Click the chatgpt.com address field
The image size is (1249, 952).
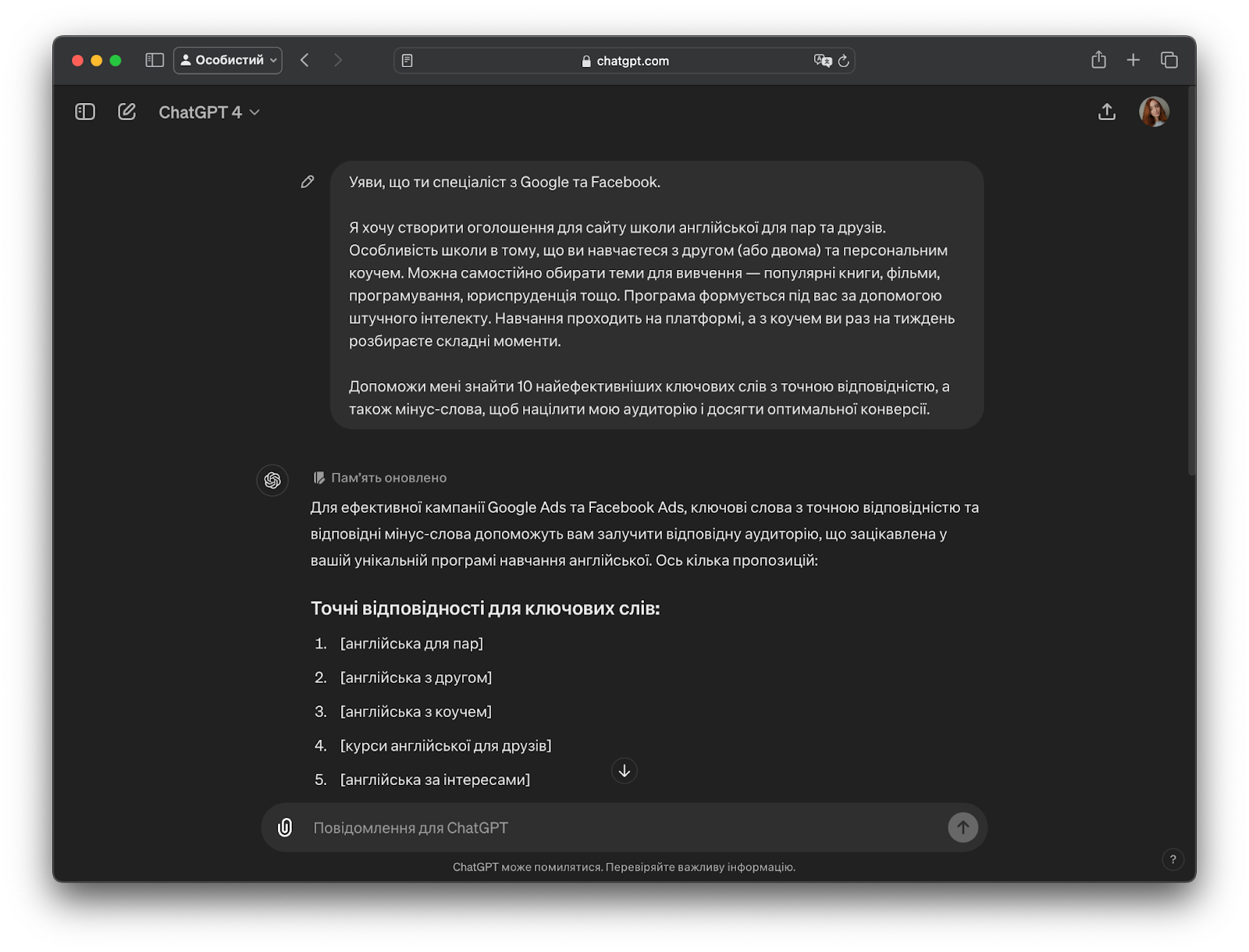point(624,61)
